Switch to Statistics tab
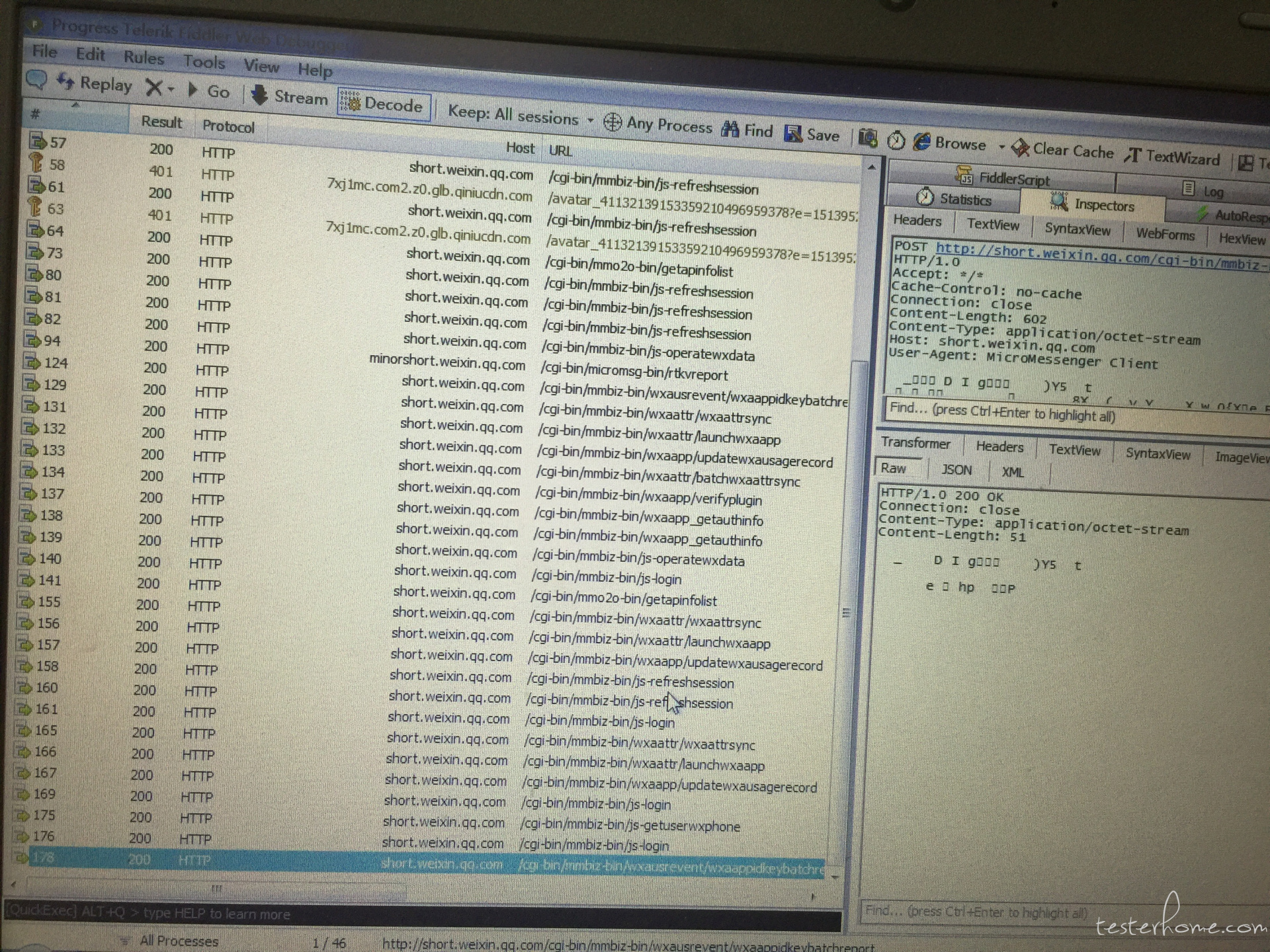Viewport: 1270px width, 952px height. click(954, 198)
